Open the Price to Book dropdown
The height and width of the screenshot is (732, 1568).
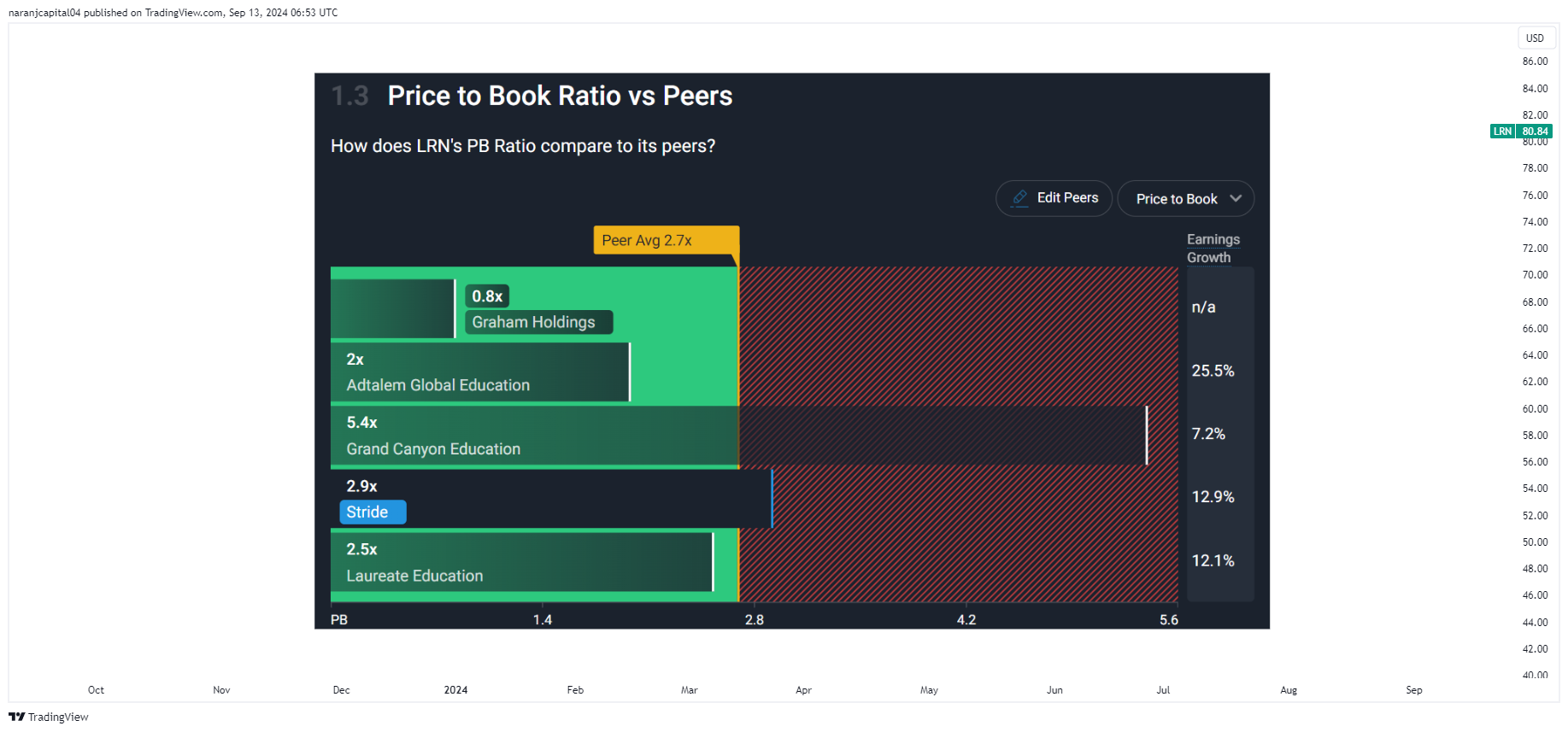click(1186, 198)
